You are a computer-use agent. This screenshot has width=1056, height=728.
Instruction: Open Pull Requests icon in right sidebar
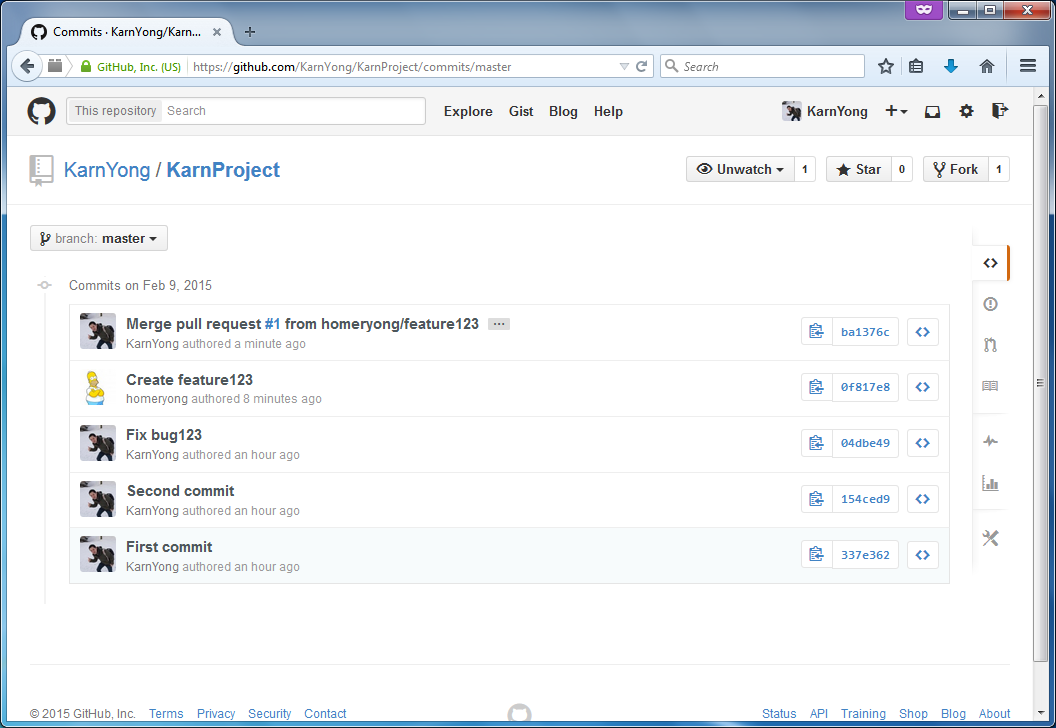point(990,345)
